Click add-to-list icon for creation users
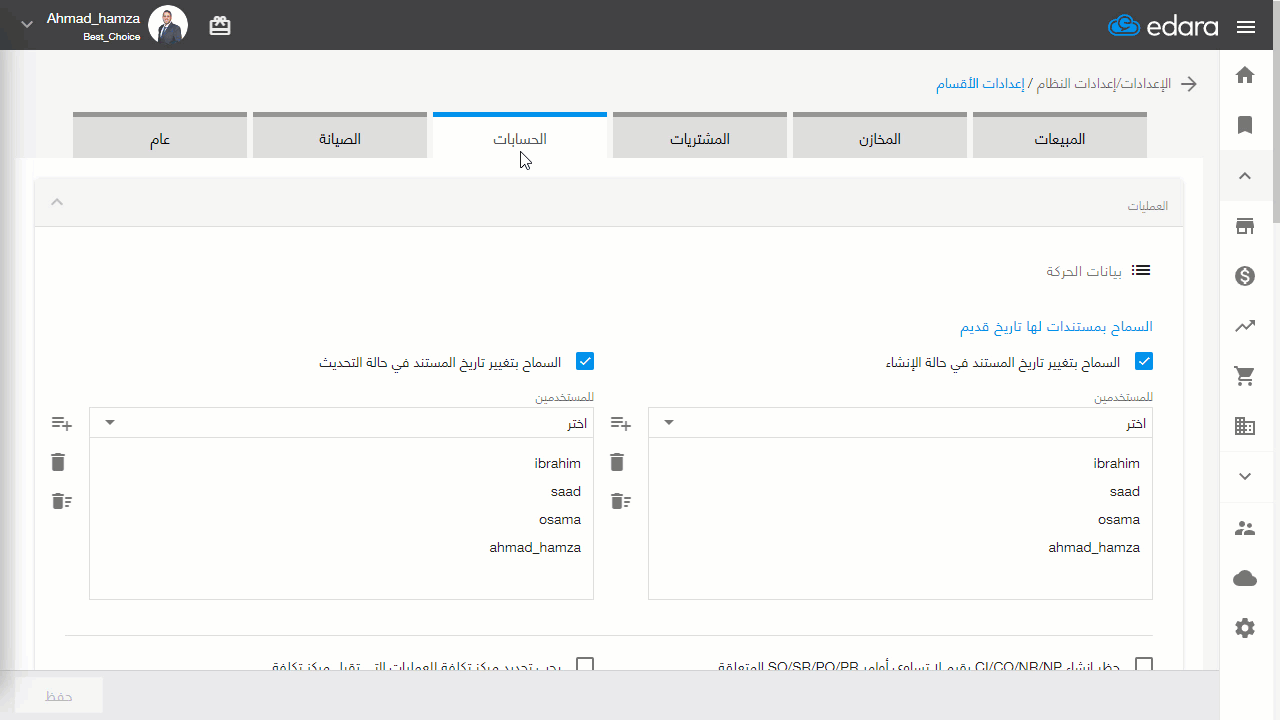Image resolution: width=1280 pixels, height=720 pixels. pos(621,424)
